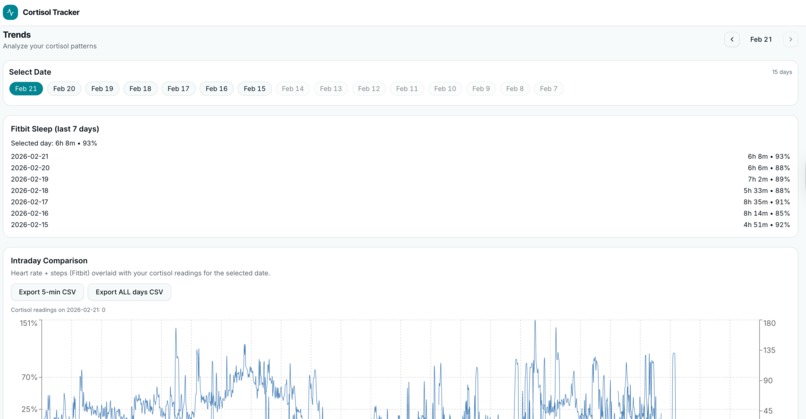The height and width of the screenshot is (419, 806).
Task: Select the Feb 10 date pill
Action: tap(445, 88)
